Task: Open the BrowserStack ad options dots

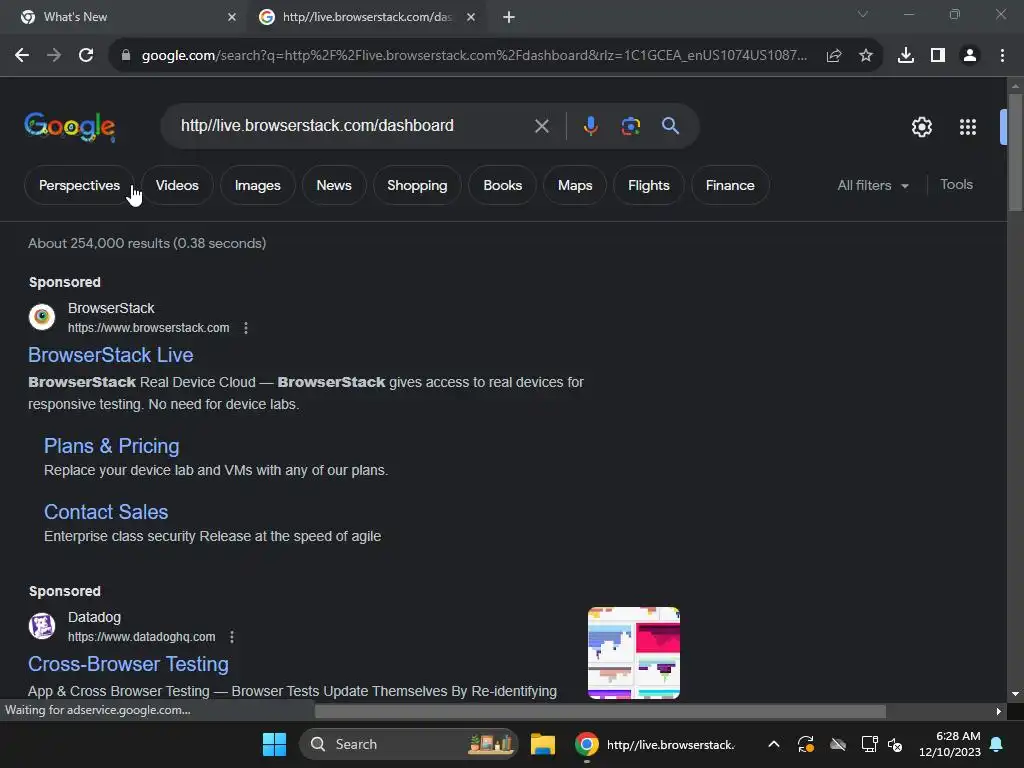Action: 246,328
